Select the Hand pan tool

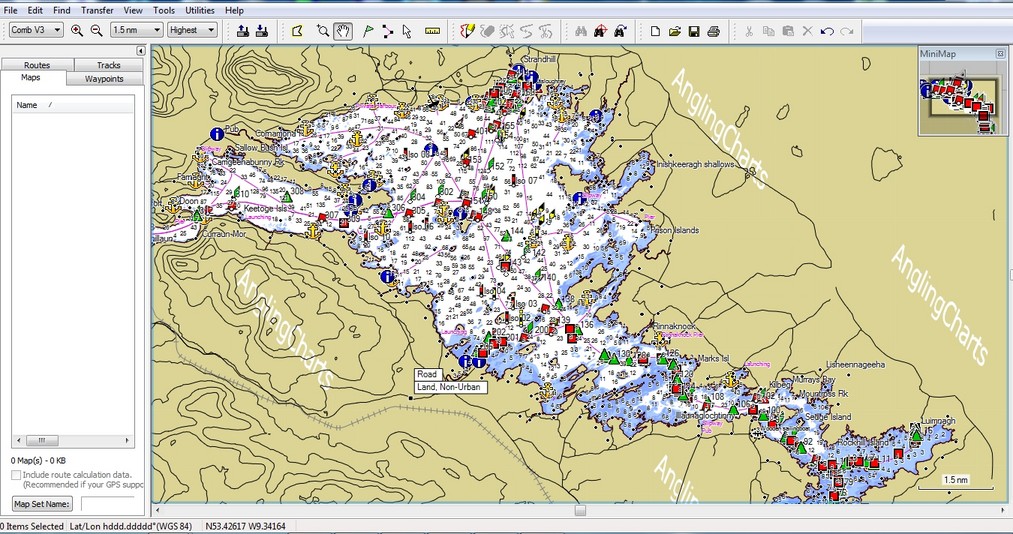click(x=343, y=30)
